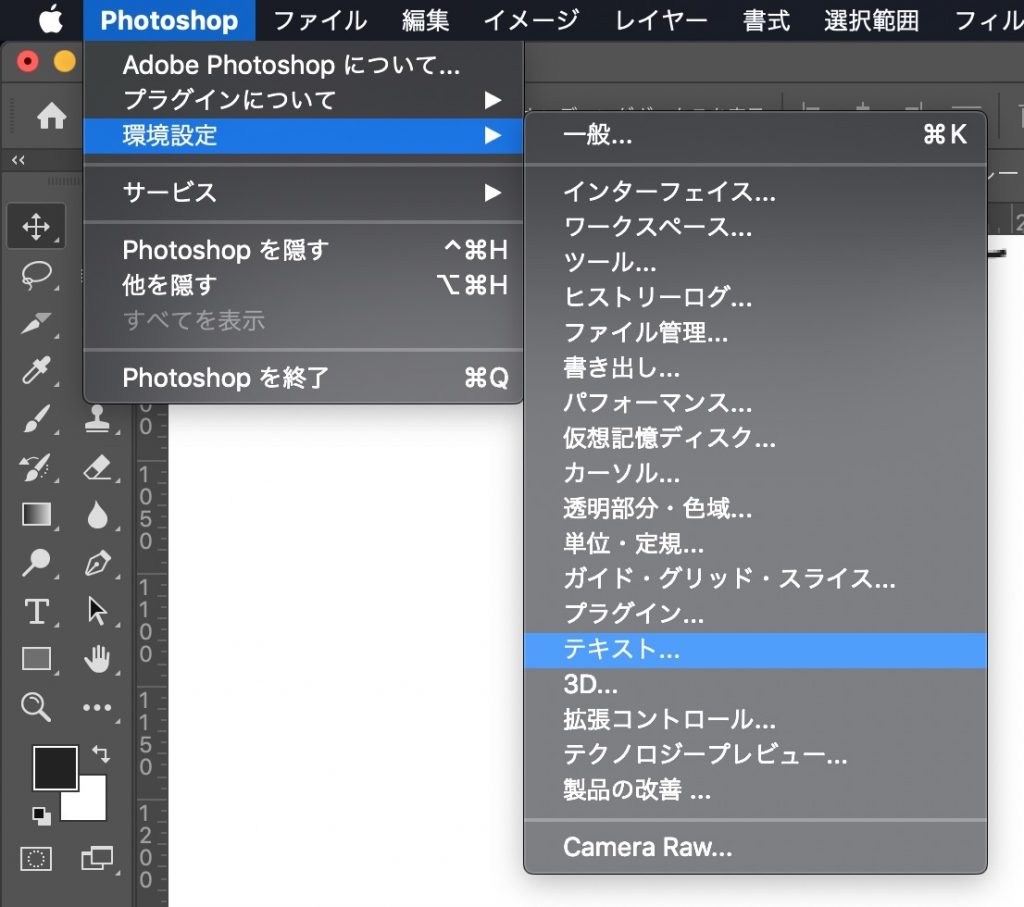
Task: Open the 書式 menu
Action: click(766, 20)
